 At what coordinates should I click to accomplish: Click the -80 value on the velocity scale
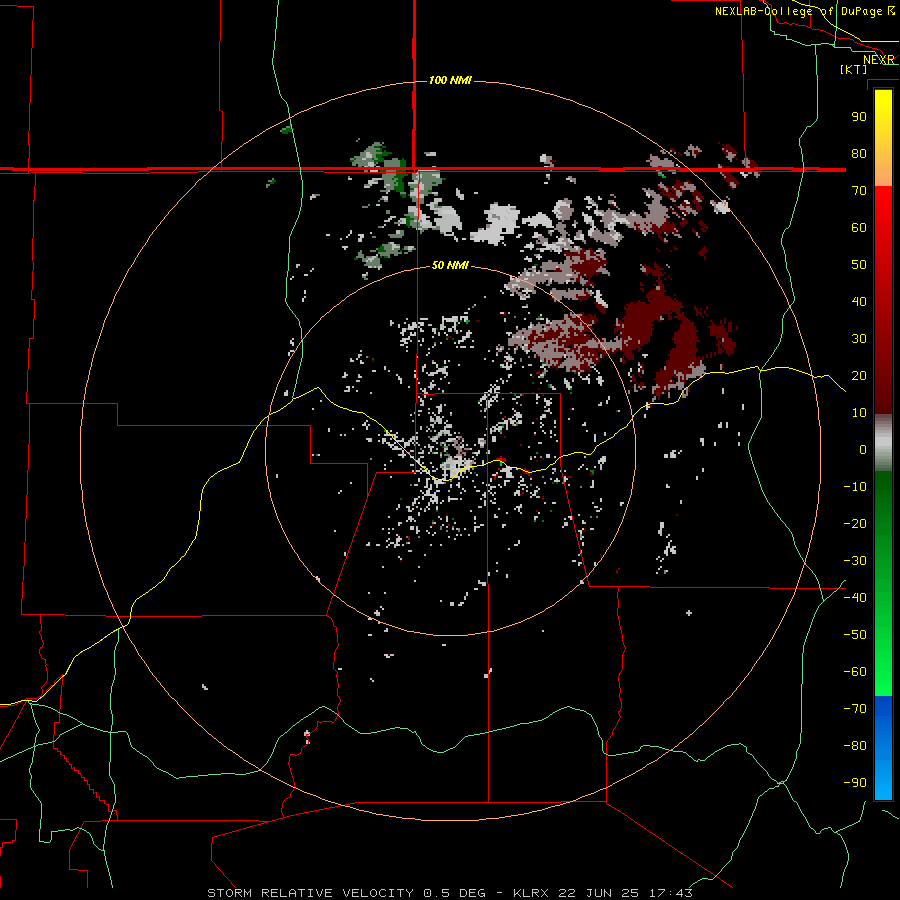pos(855,746)
